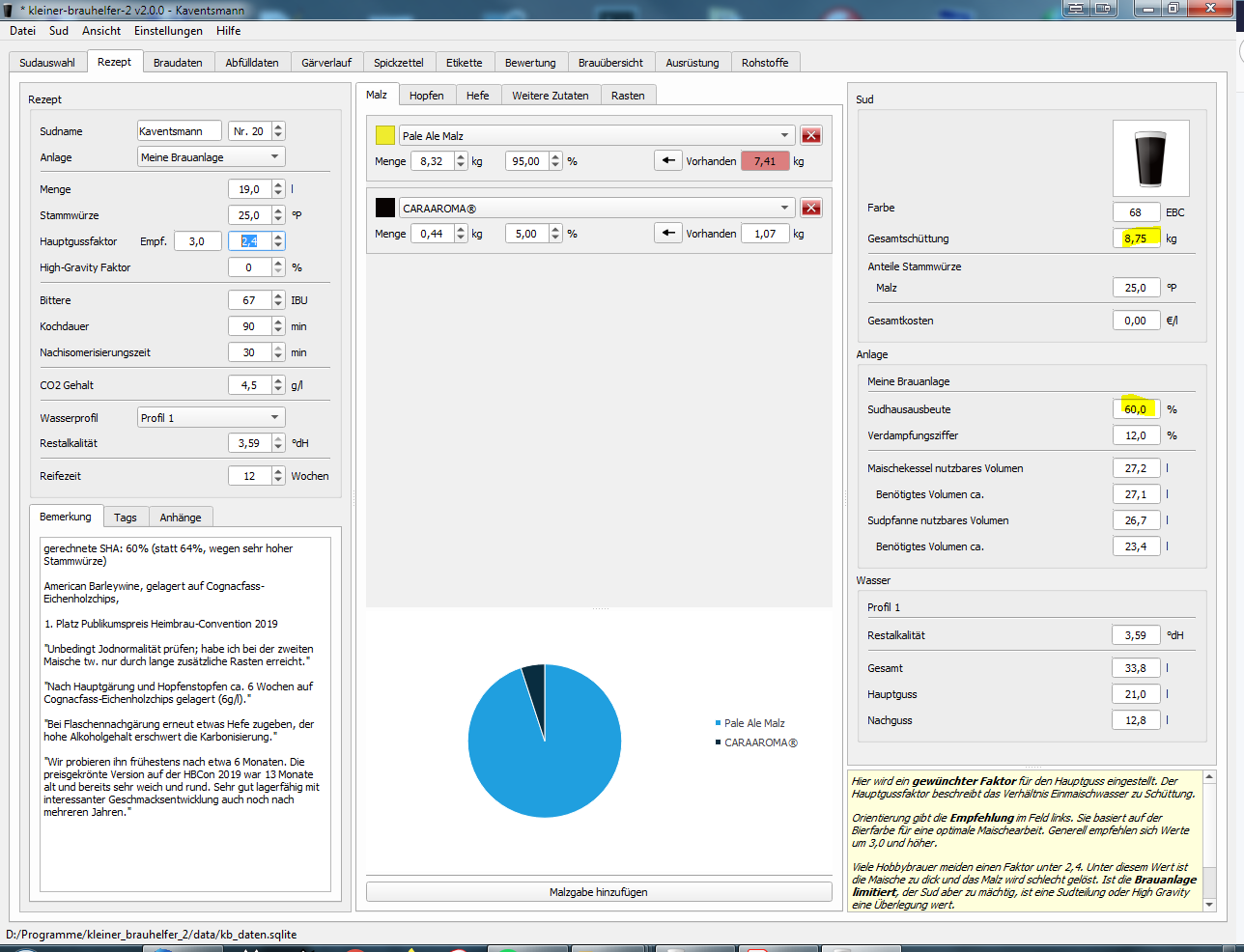Open the Gärverlauf tab
Screen dimensions: 1244x952
(326, 62)
